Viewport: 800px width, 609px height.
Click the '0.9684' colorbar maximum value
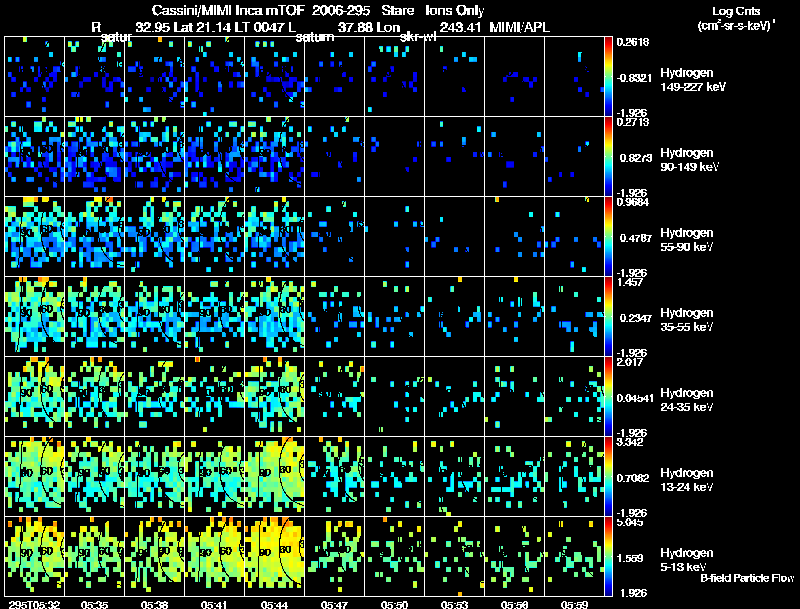click(633, 202)
